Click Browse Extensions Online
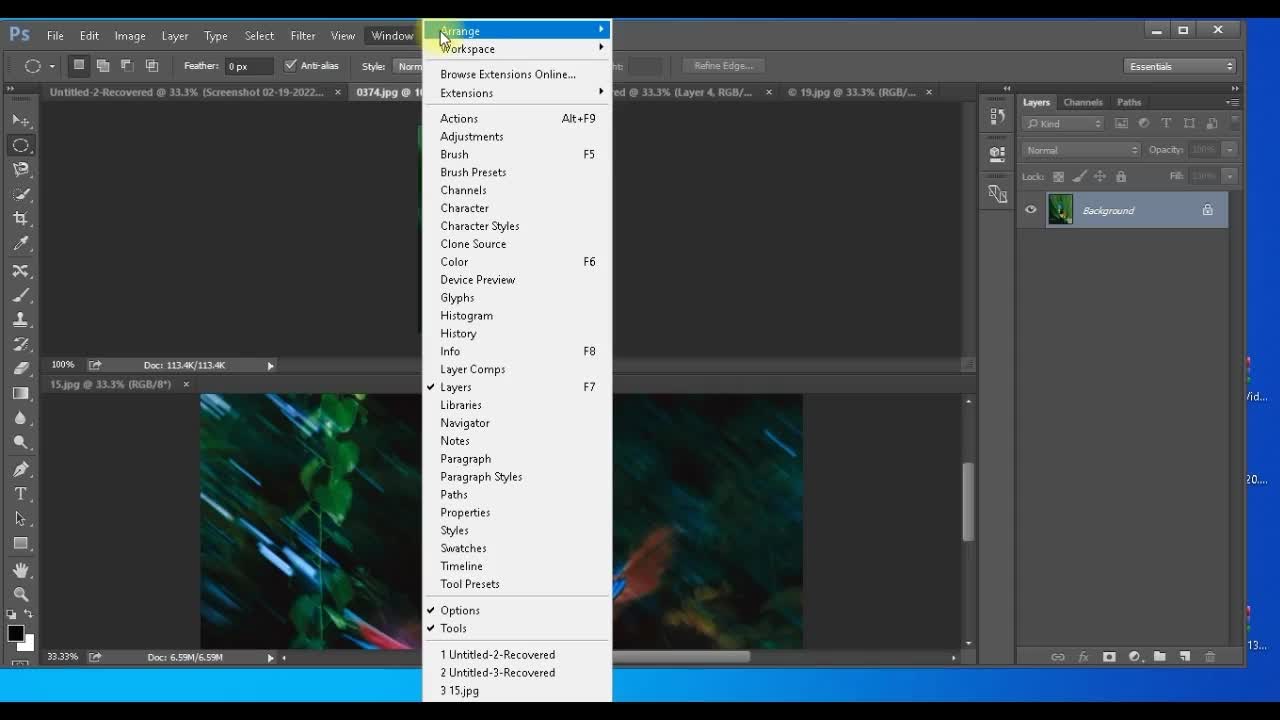This screenshot has width=1280, height=720. 508,75
